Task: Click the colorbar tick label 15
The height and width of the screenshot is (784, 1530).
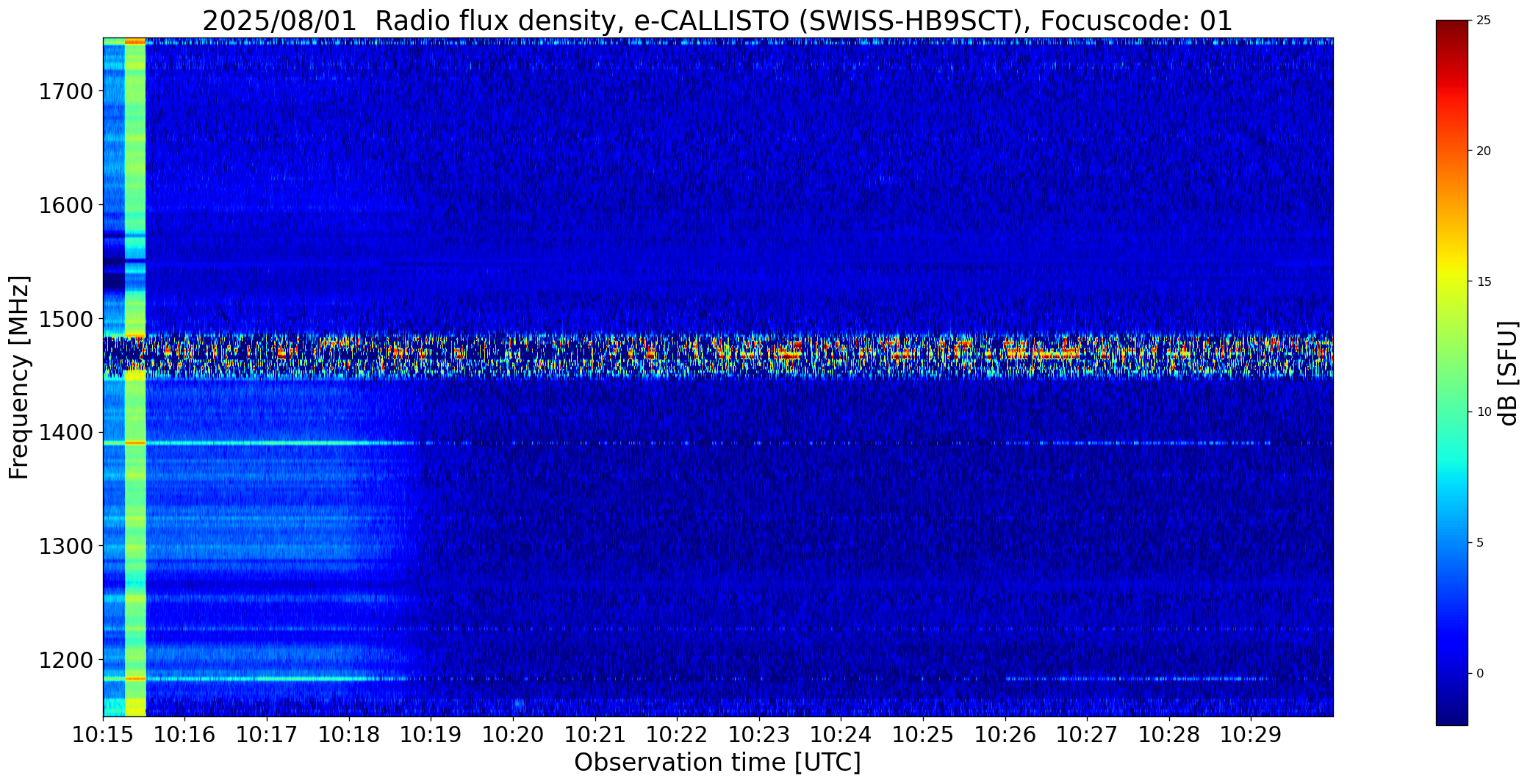Action: (1483, 281)
